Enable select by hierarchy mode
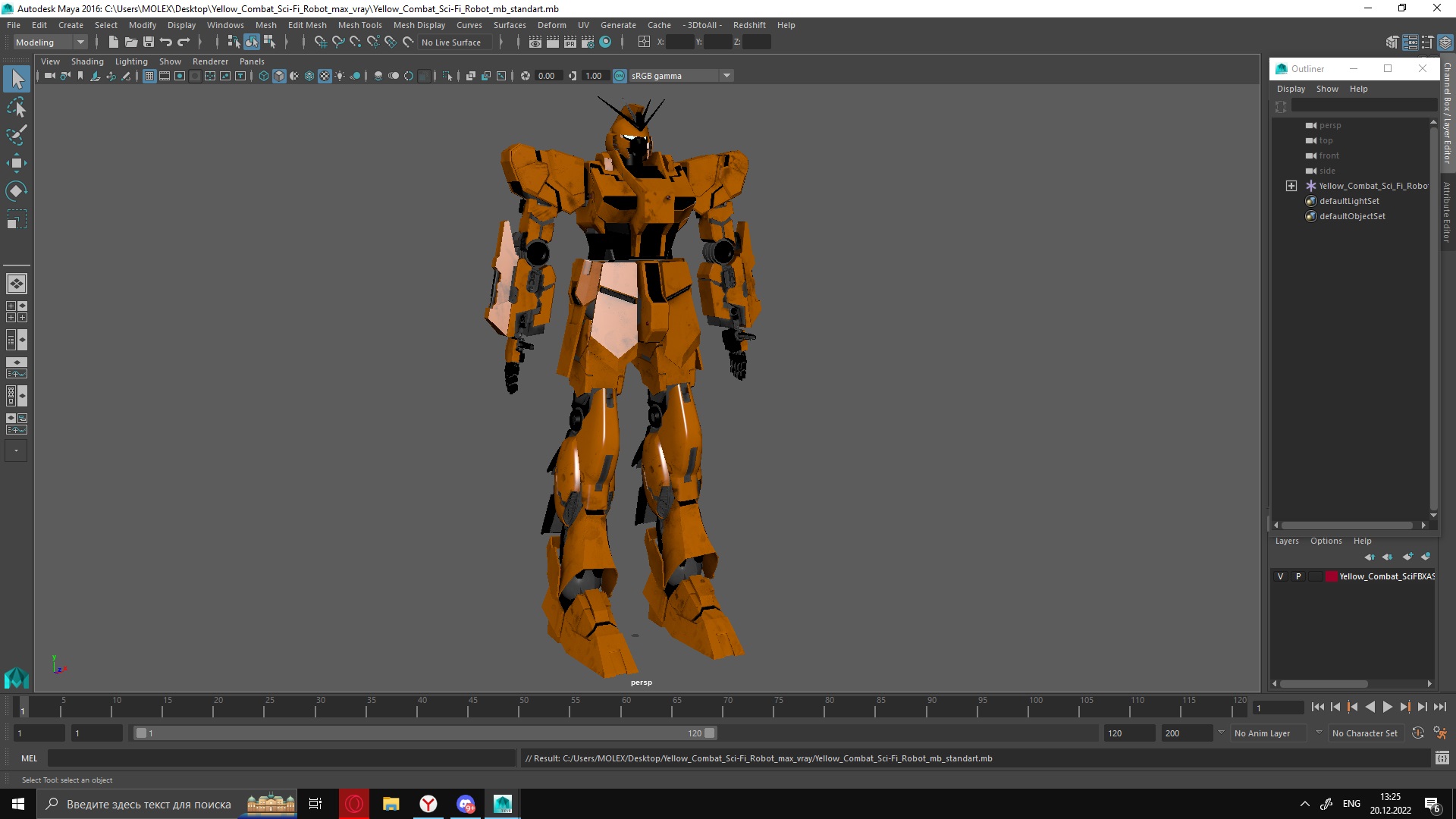This screenshot has height=819, width=1456. [234, 42]
